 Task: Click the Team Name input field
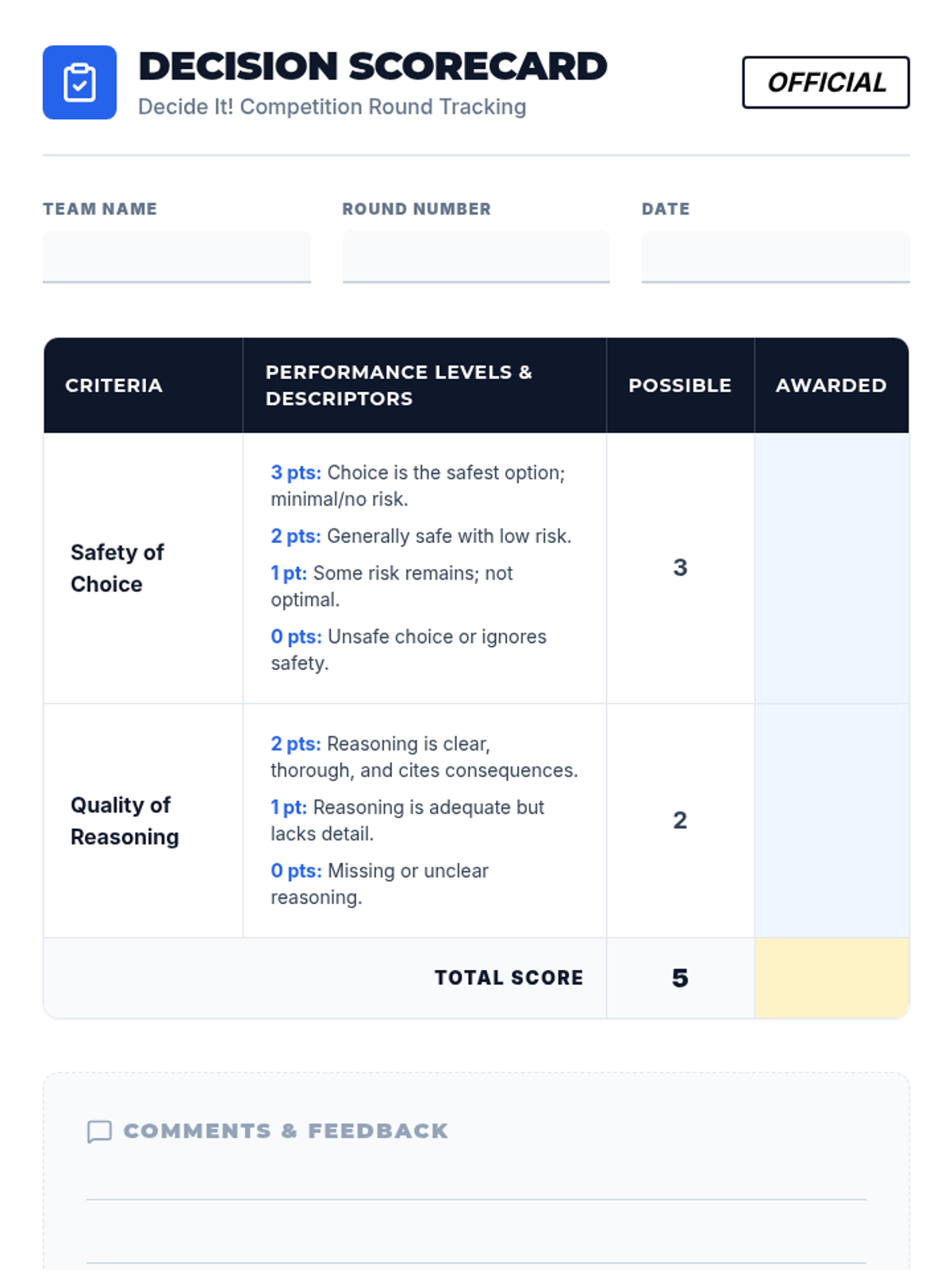(x=176, y=256)
